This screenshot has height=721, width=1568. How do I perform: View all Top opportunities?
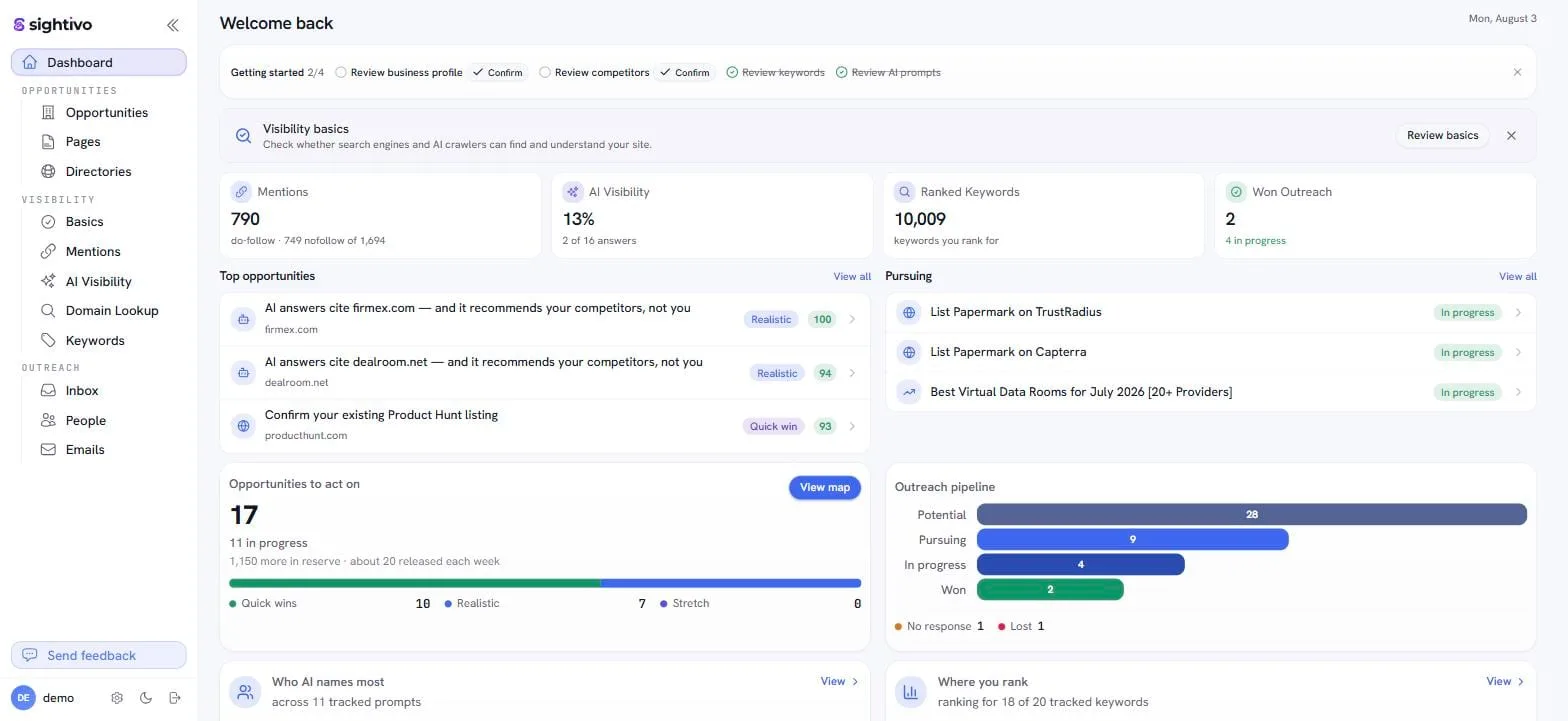click(852, 276)
